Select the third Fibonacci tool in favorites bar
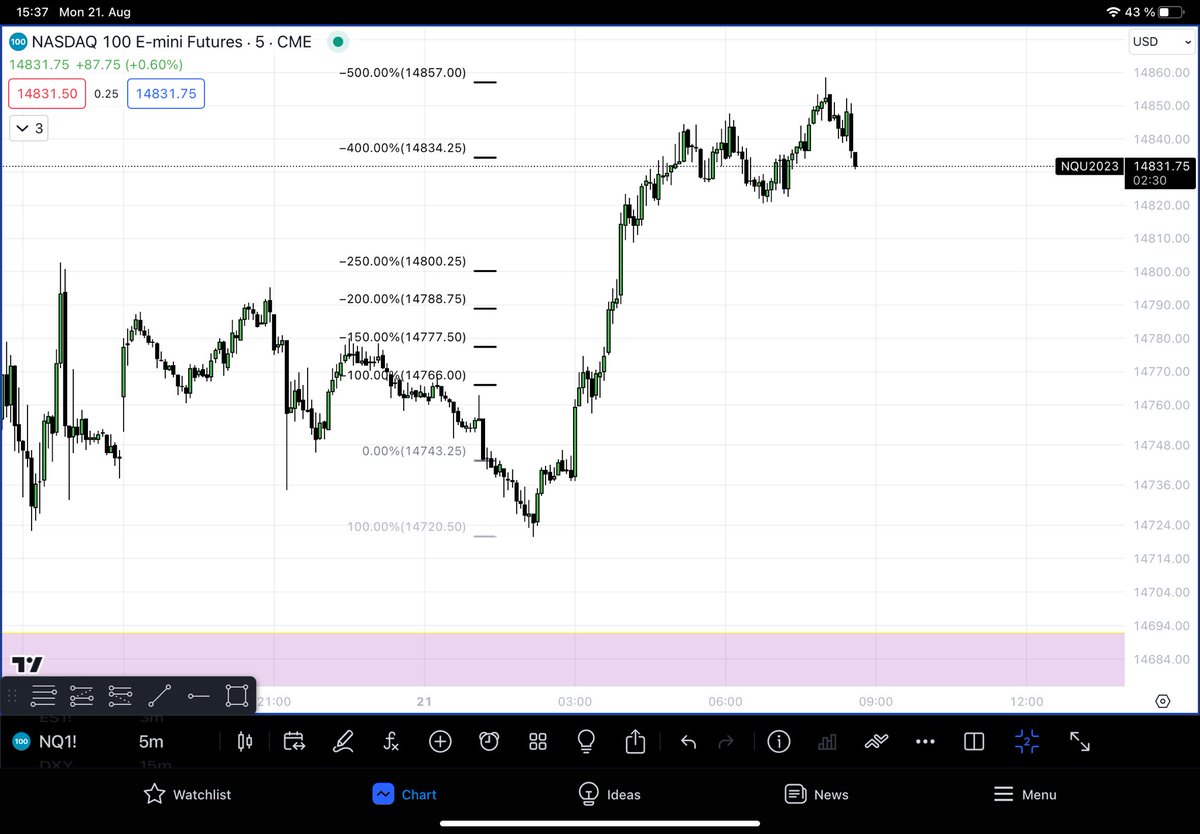Viewport: 1200px width, 834px height. pos(120,694)
